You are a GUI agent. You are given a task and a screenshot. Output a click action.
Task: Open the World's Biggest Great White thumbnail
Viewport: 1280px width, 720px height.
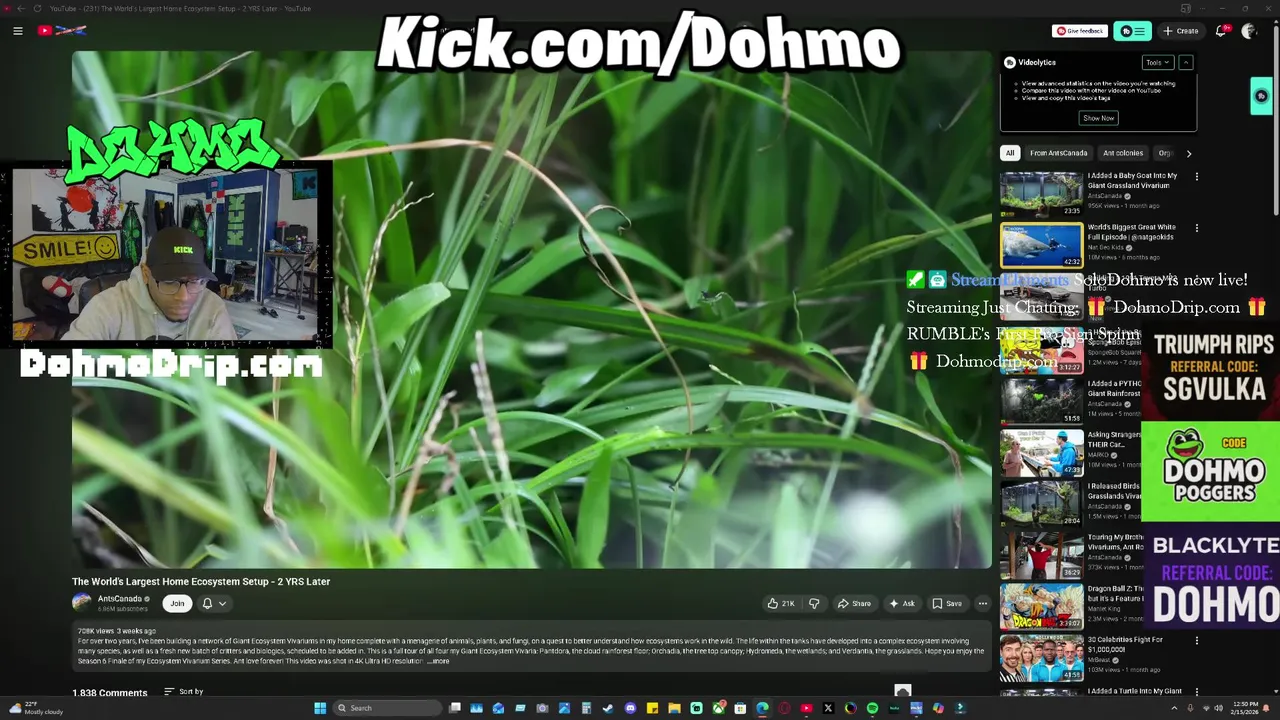click(1041, 246)
